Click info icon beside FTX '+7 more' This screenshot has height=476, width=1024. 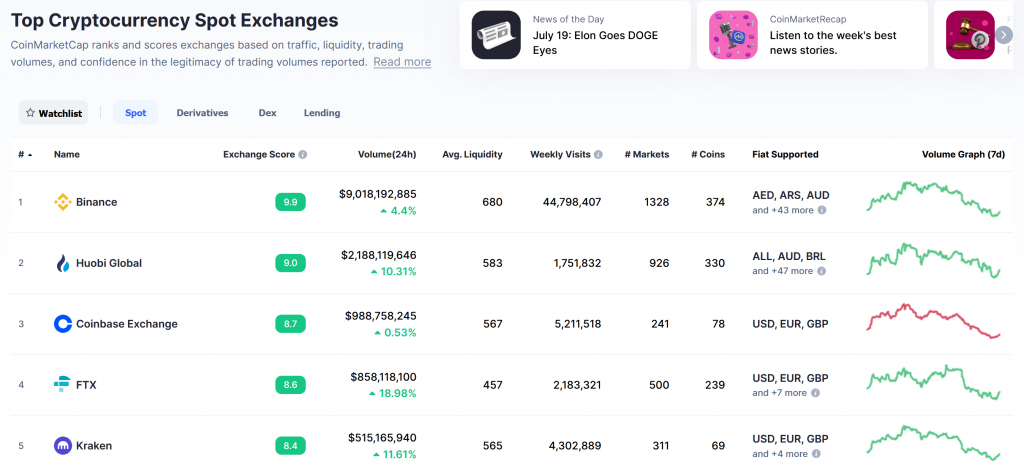(x=816, y=393)
